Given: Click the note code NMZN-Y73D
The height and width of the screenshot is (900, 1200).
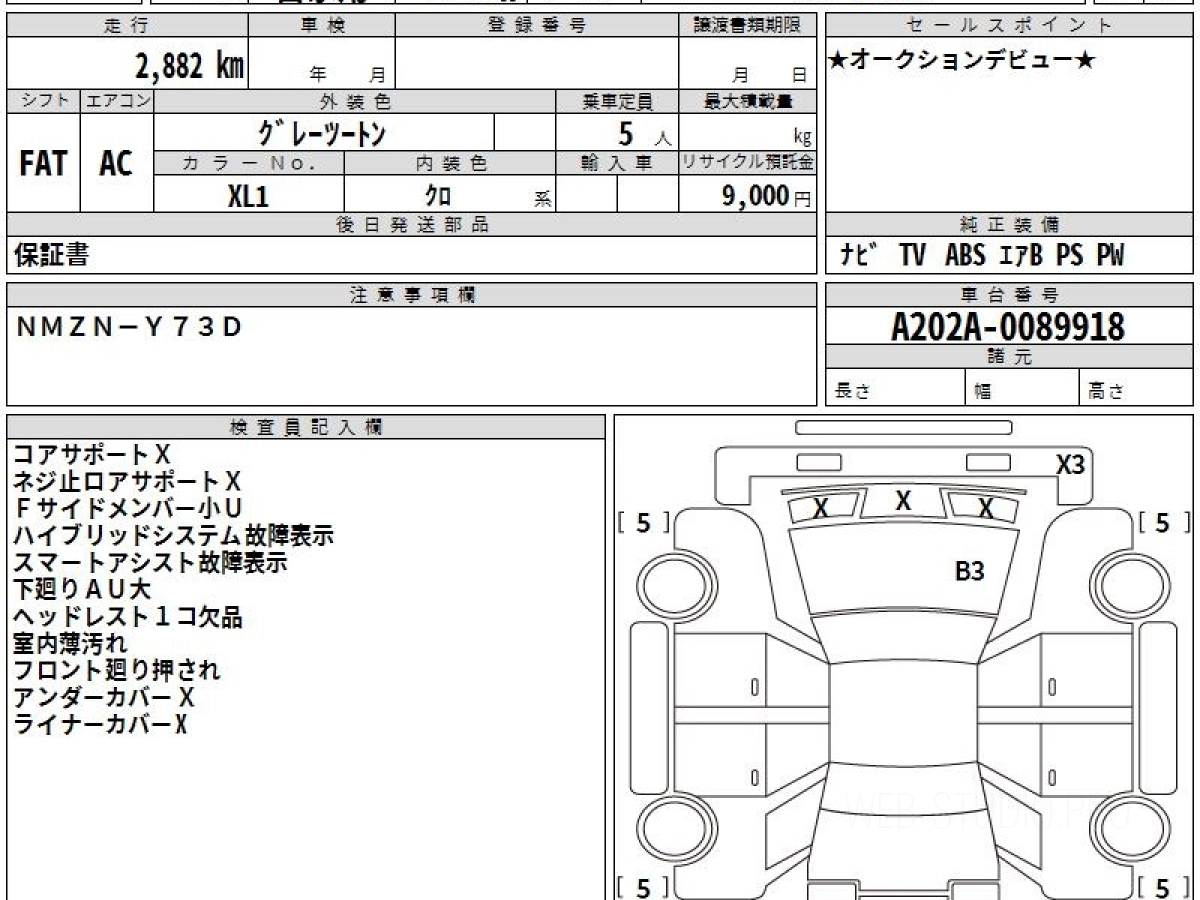Looking at the screenshot, I should [x=130, y=327].
